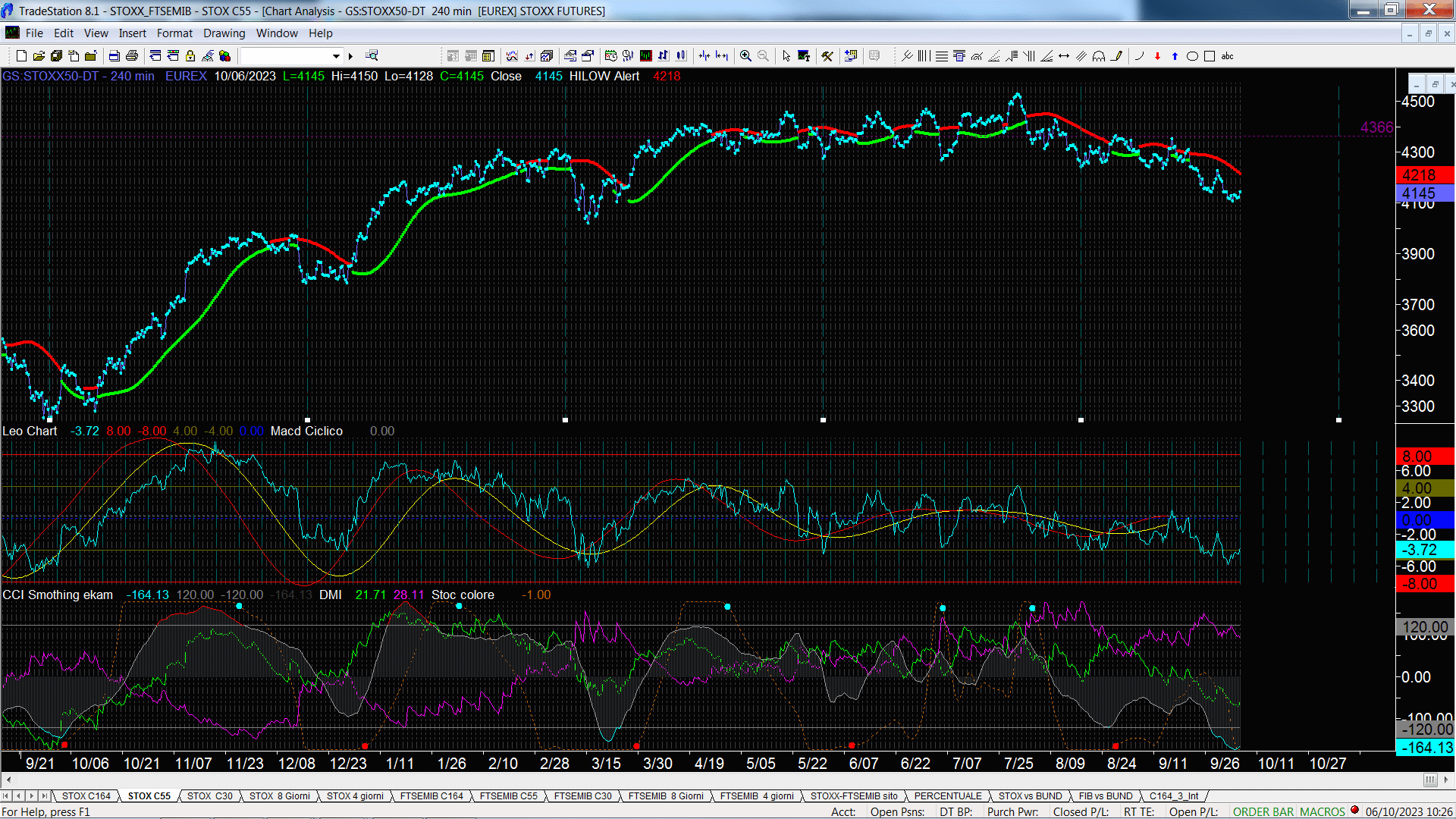The height and width of the screenshot is (819, 1456).
Task: Open the toolbar combo box dropdown
Action: point(336,56)
